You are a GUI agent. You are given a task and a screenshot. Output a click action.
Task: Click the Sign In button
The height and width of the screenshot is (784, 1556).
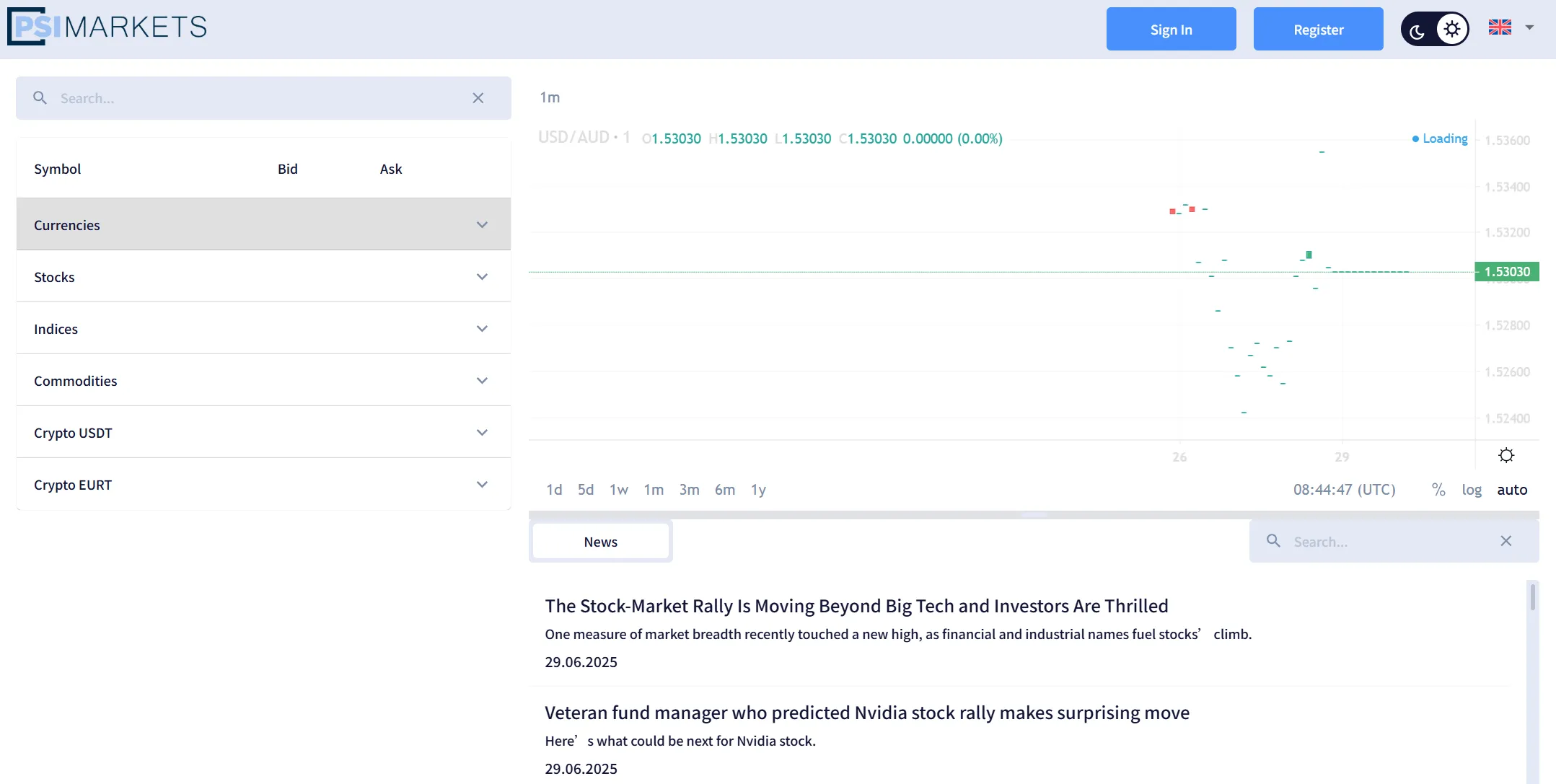[x=1172, y=29]
